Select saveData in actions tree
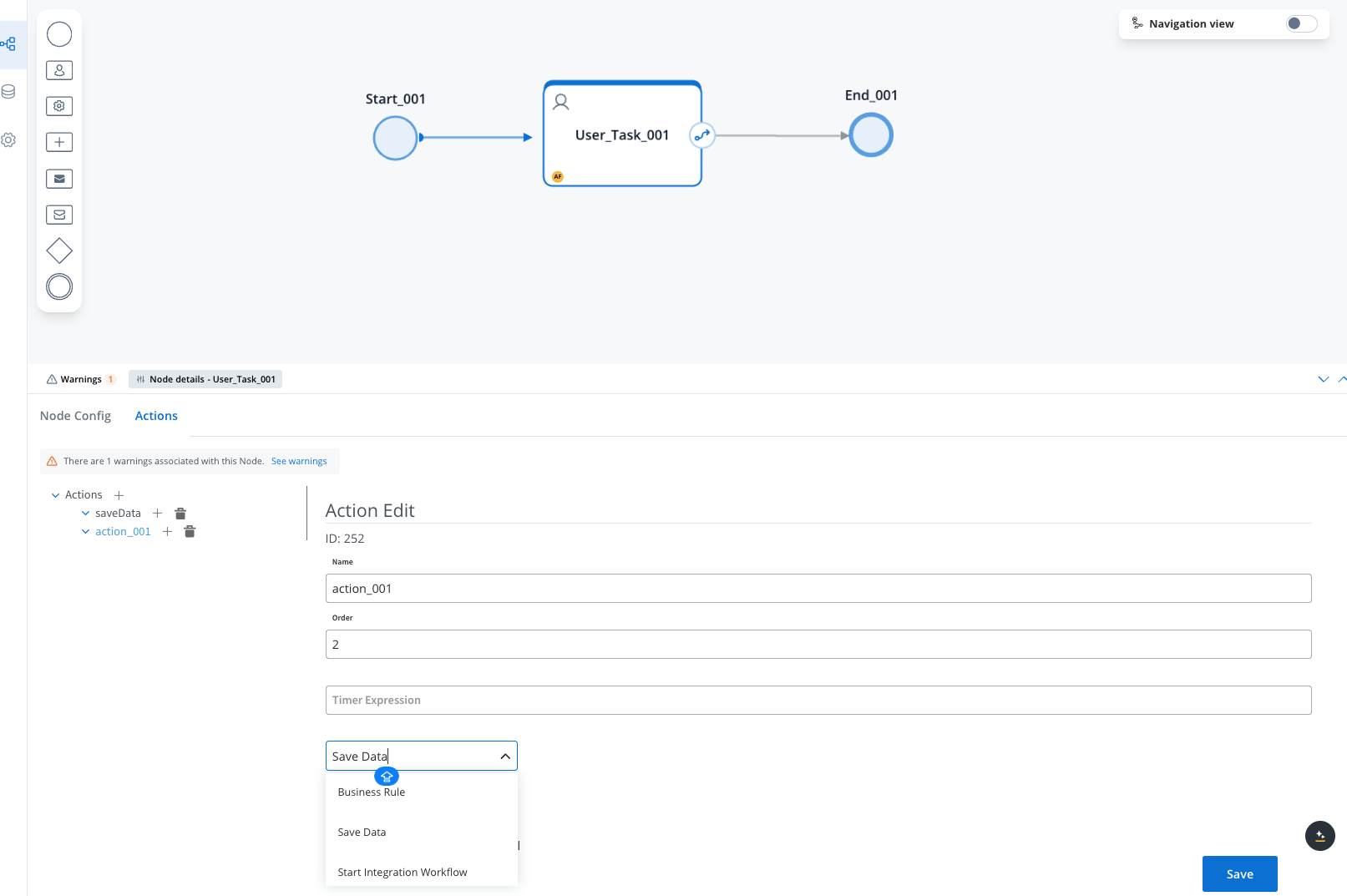Screen dimensions: 1347x896 click(118, 514)
